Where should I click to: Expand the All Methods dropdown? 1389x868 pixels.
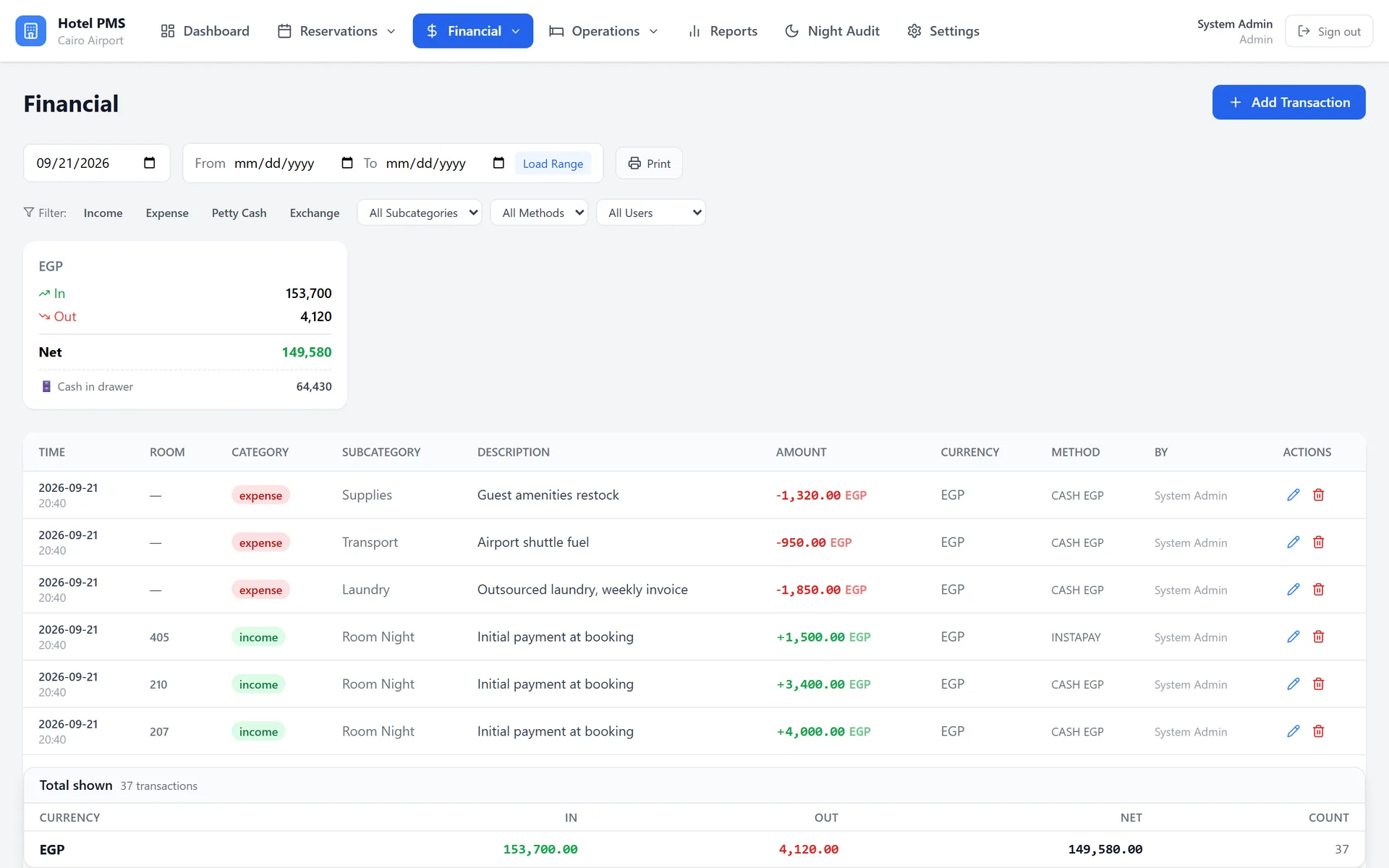[539, 213]
